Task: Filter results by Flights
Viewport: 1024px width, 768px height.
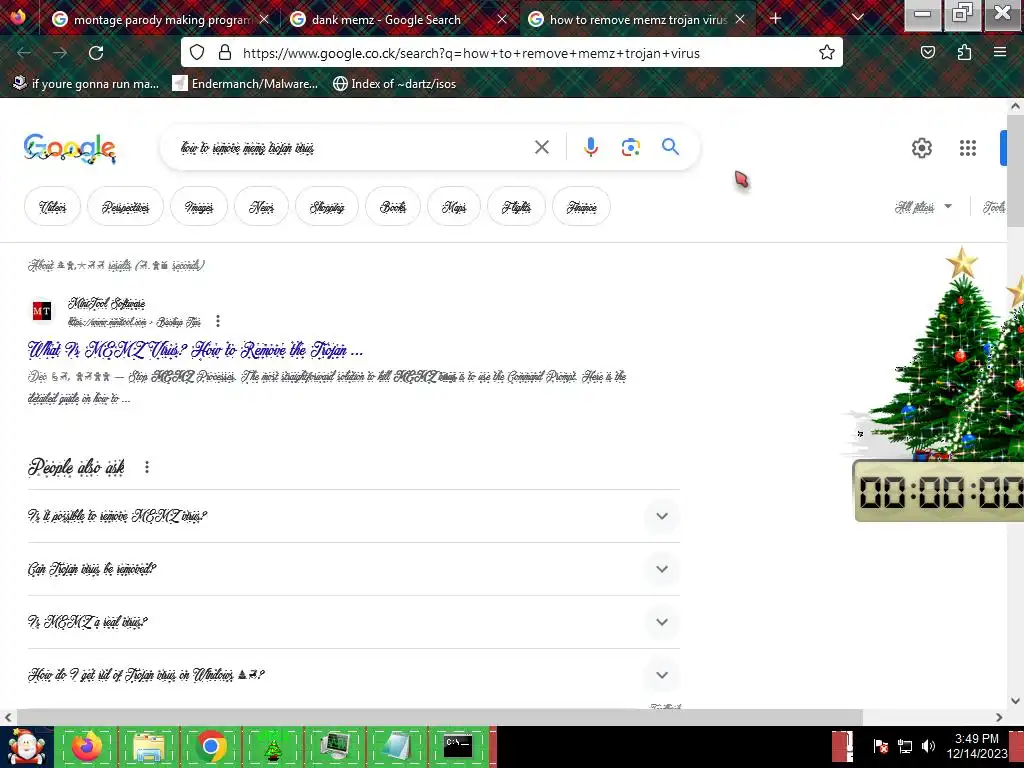Action: click(x=516, y=207)
